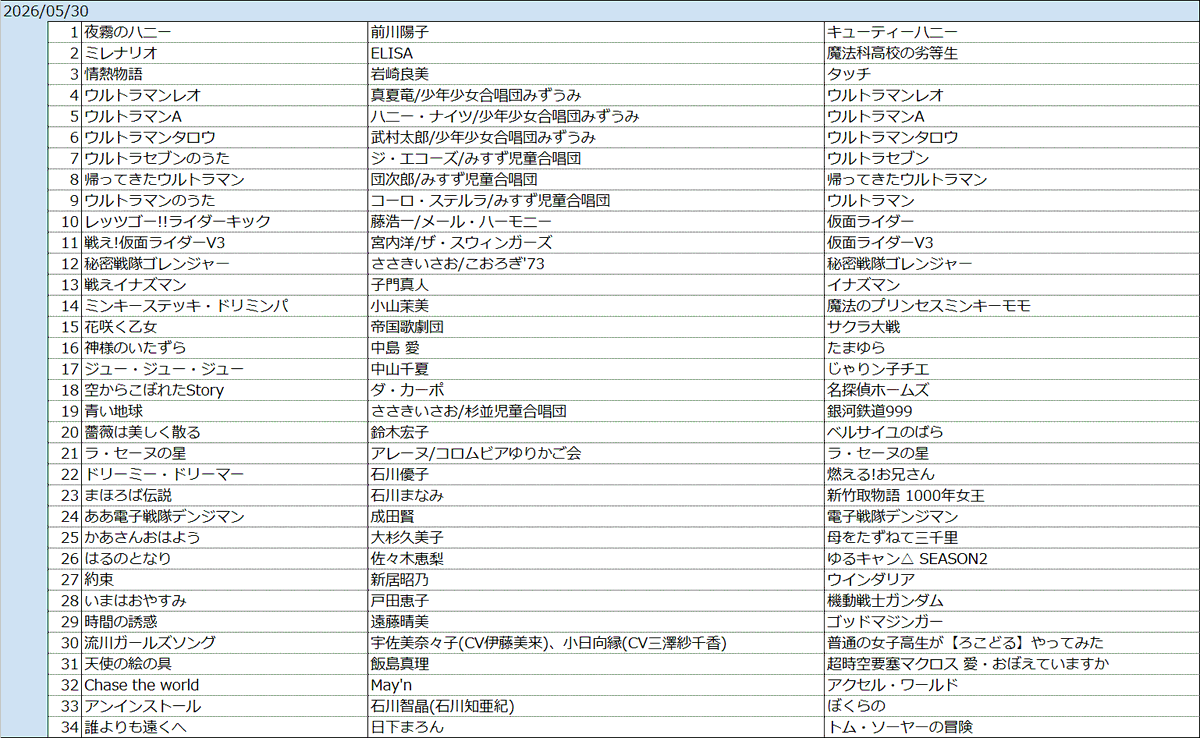The image size is (1200, 738).
Task: Select song まほろば伝説
Action: pyautogui.click(x=128, y=494)
